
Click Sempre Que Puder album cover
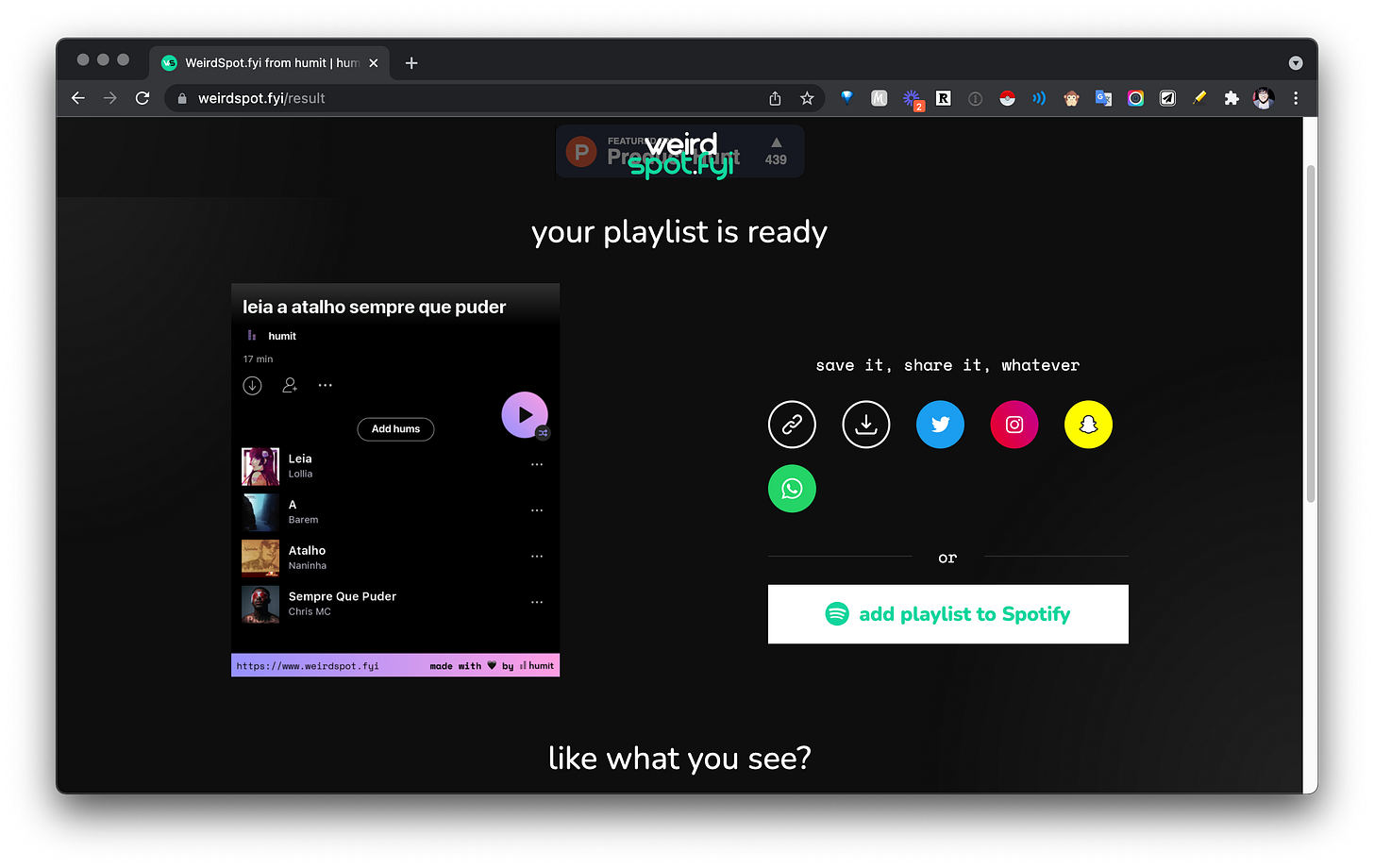pyautogui.click(x=260, y=604)
